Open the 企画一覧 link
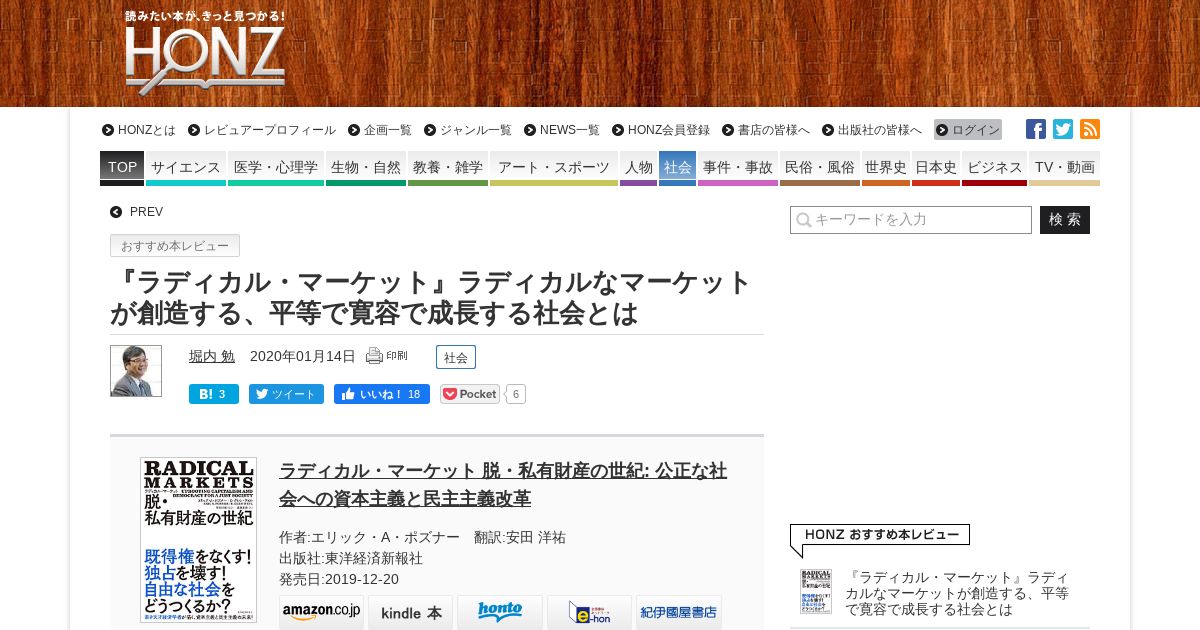 point(380,130)
